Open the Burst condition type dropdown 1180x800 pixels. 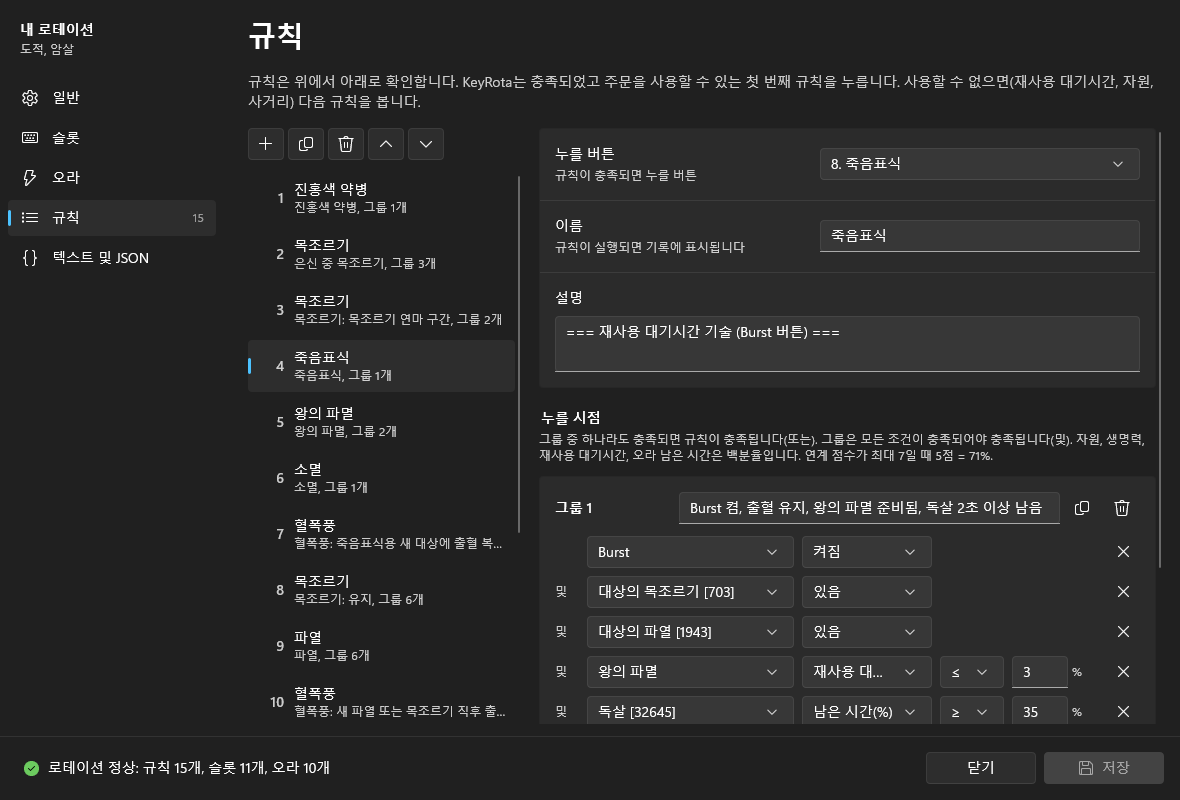tap(690, 552)
